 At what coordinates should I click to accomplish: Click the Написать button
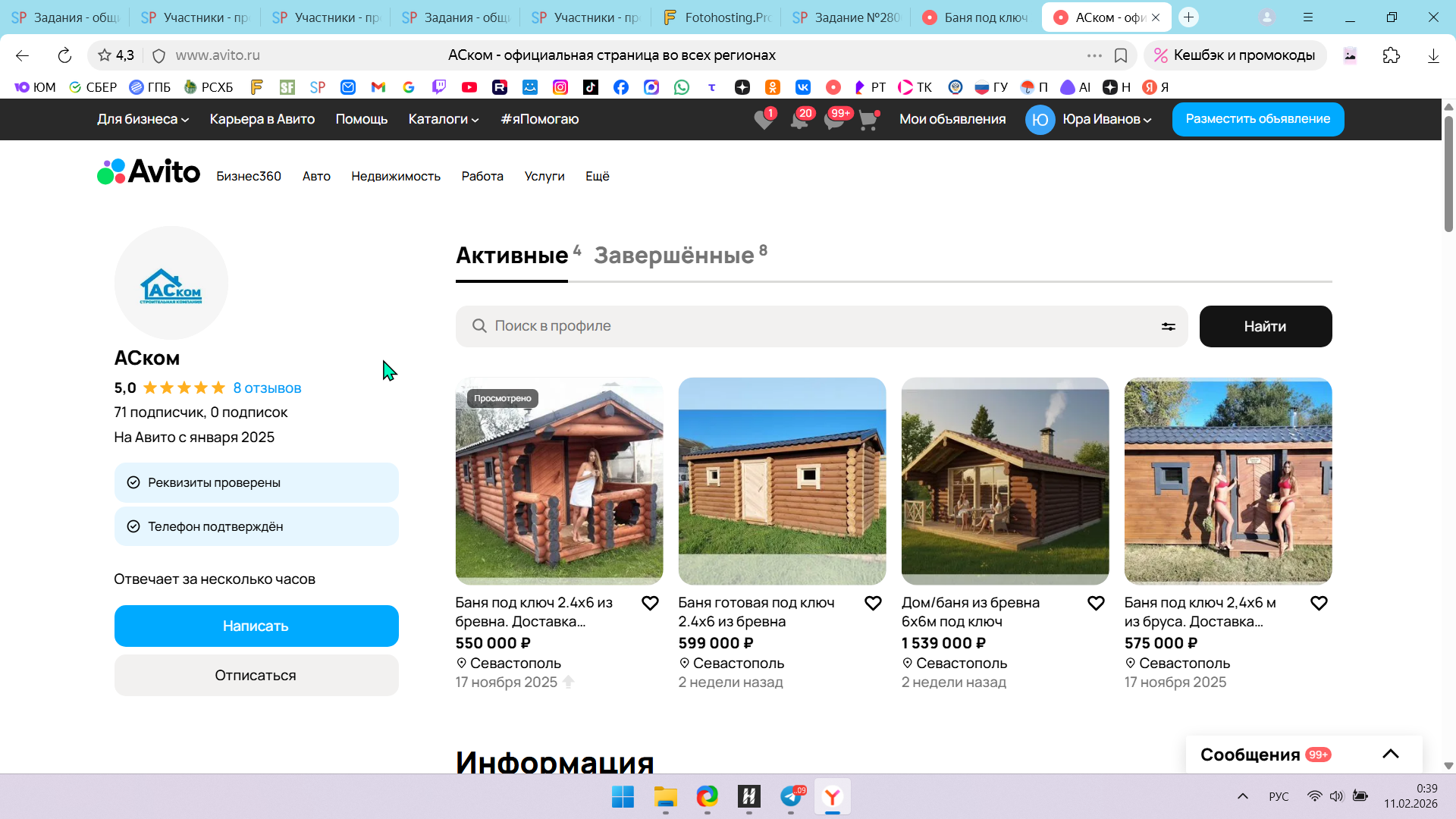(256, 626)
